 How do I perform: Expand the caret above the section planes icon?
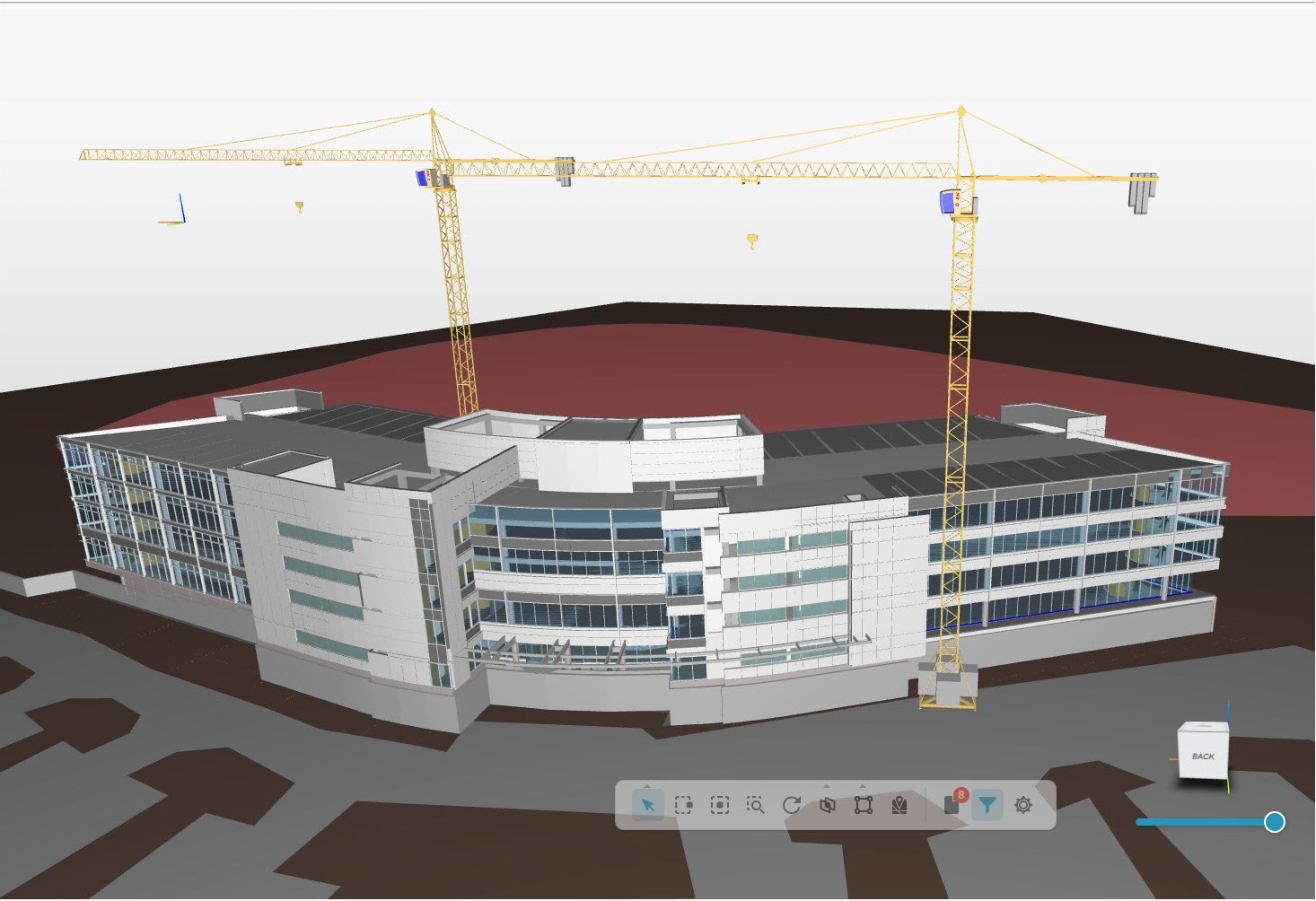click(x=827, y=786)
